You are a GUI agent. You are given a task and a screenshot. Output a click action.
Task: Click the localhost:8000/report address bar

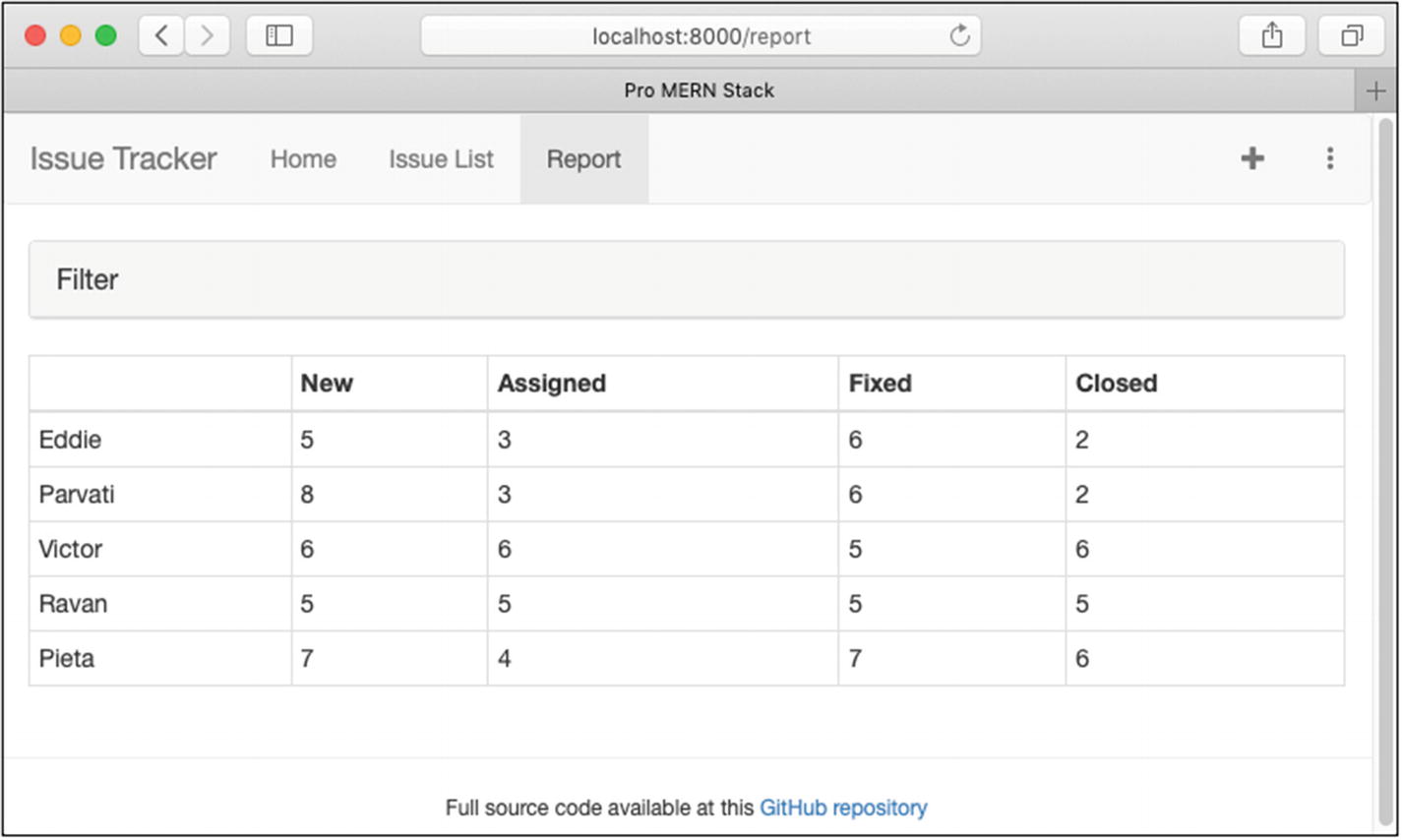[x=701, y=36]
